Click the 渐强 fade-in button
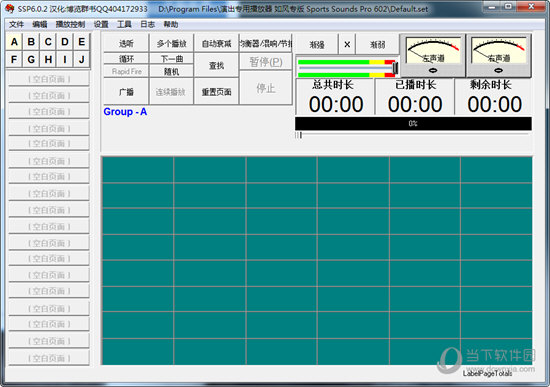 tap(317, 45)
